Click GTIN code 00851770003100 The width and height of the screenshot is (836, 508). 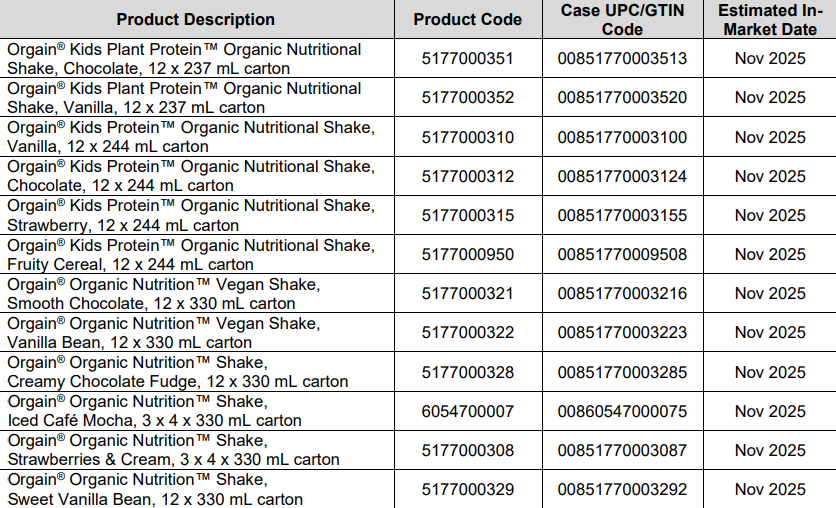[x=622, y=137]
